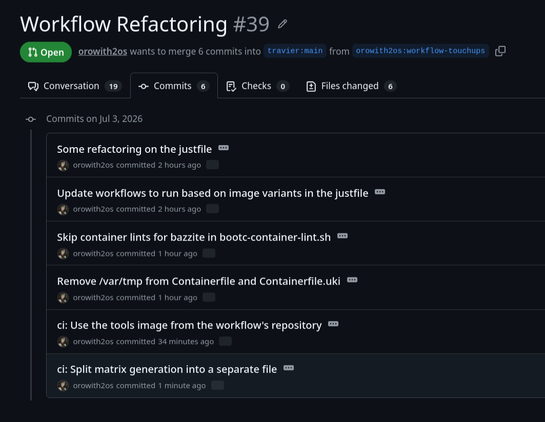Click the Checks count badge 0

[x=283, y=86]
